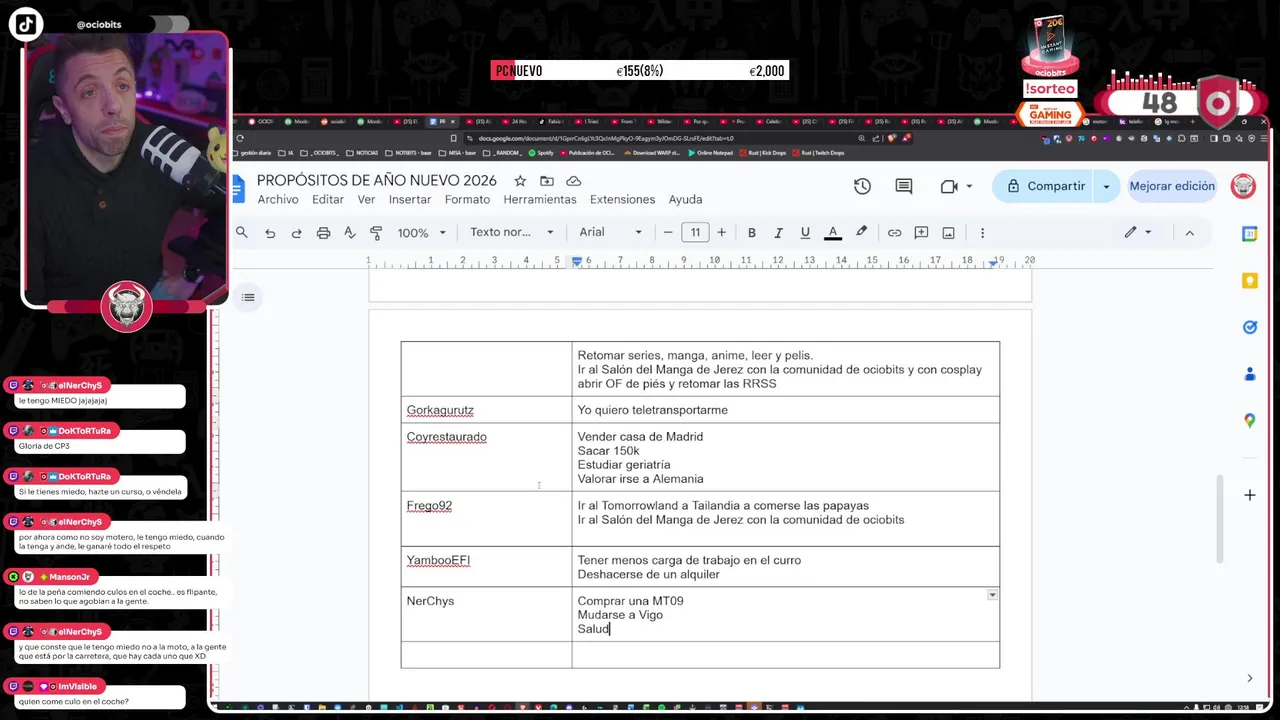This screenshot has width=1280, height=720.
Task: Click the search menus magnifier icon
Action: tap(241, 232)
